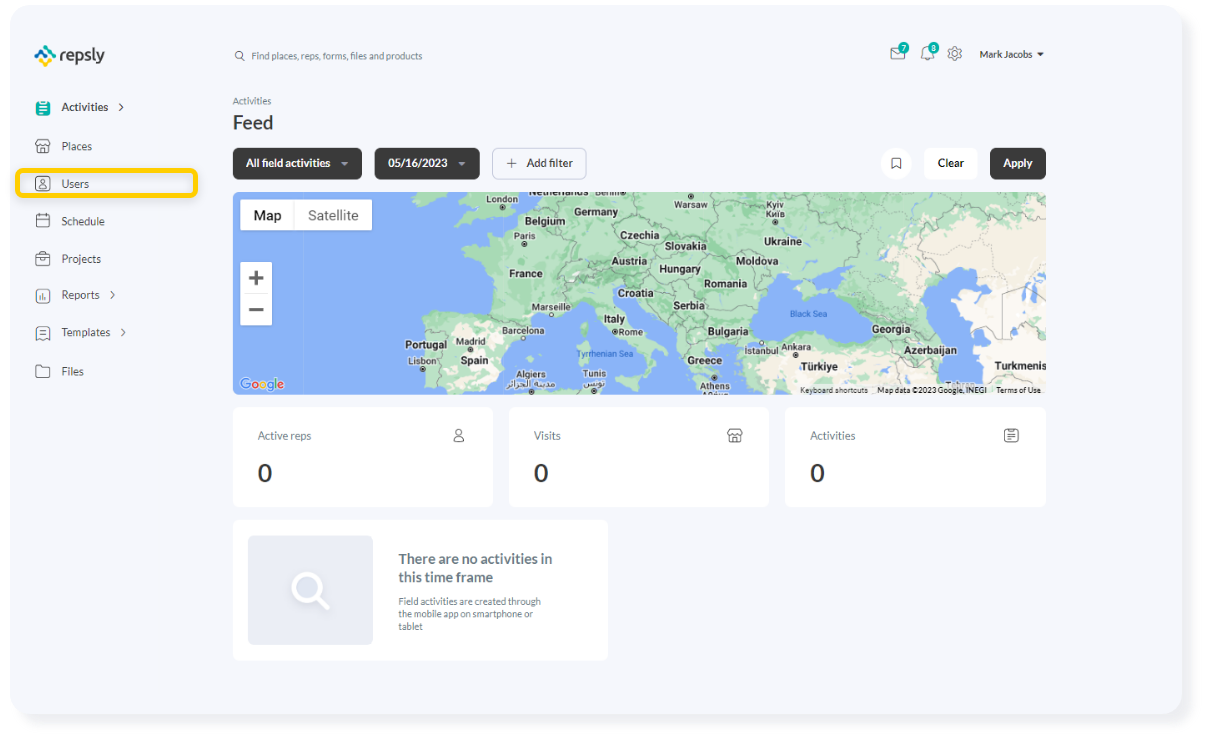This screenshot has height=739, width=1207.
Task: Click the Active reps person icon
Action: pos(459,435)
